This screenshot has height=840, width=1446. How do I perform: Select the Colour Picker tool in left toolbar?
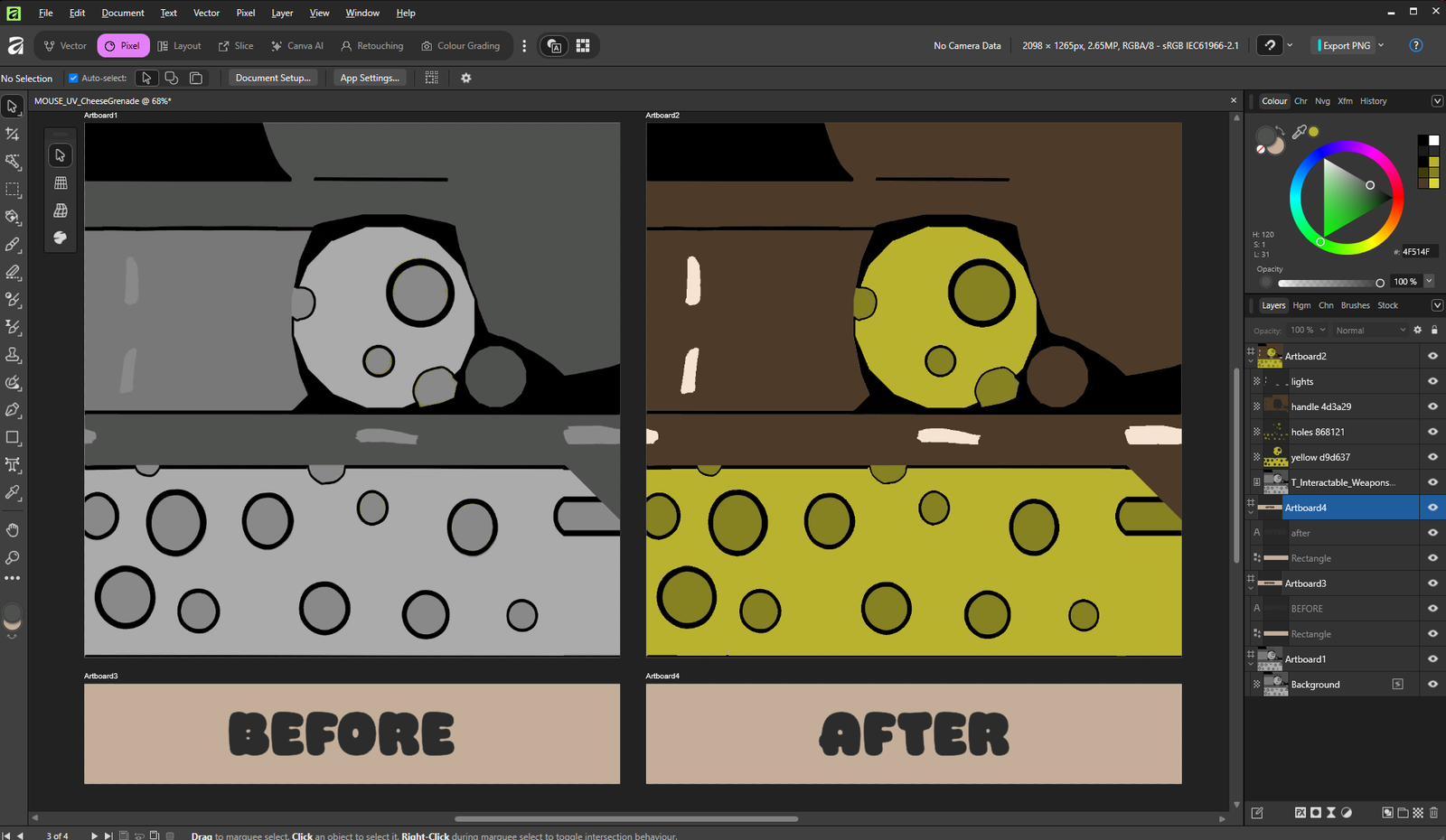[x=13, y=492]
